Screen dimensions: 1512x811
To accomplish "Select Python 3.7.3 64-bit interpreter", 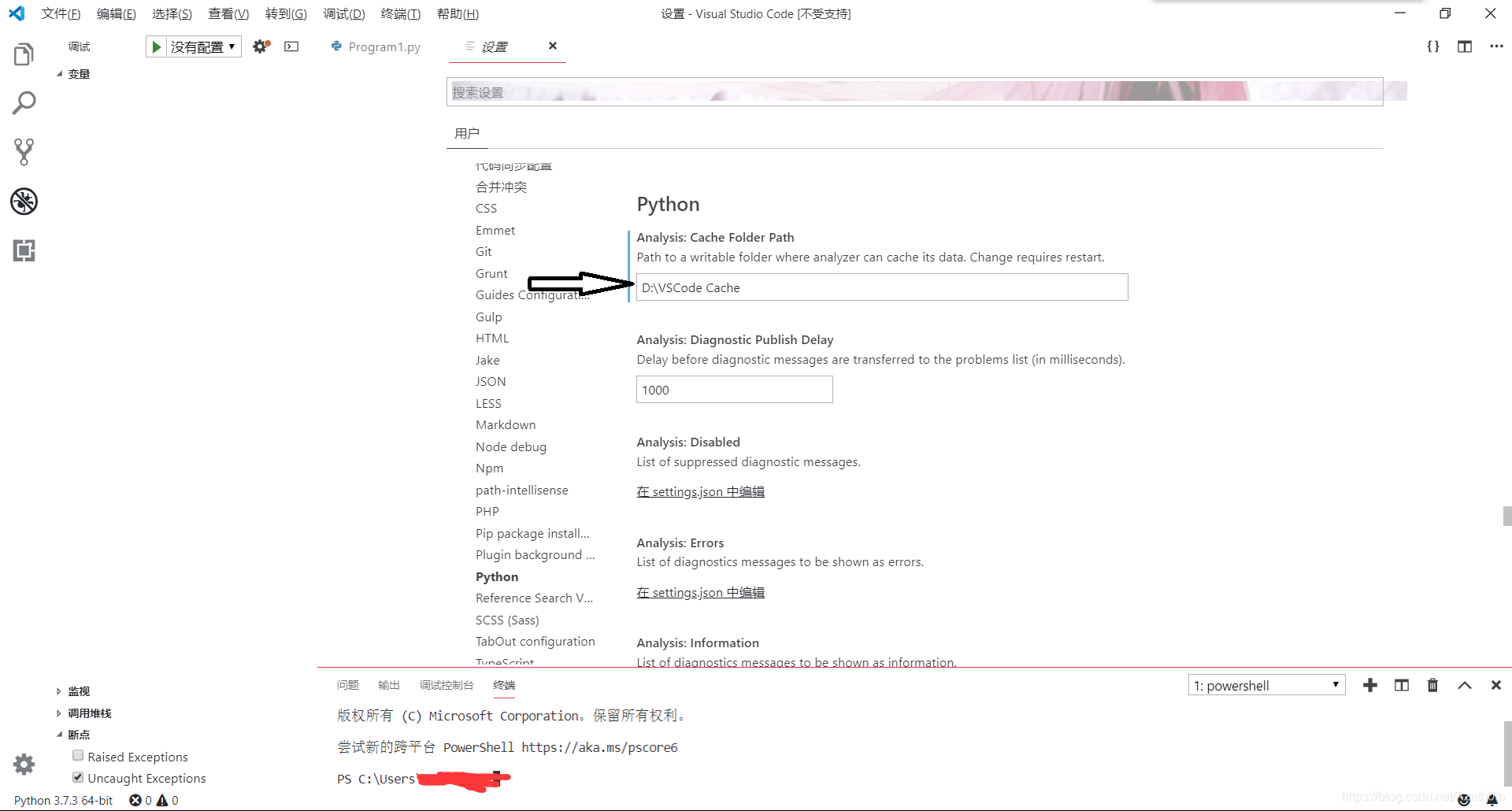I will tap(63, 800).
